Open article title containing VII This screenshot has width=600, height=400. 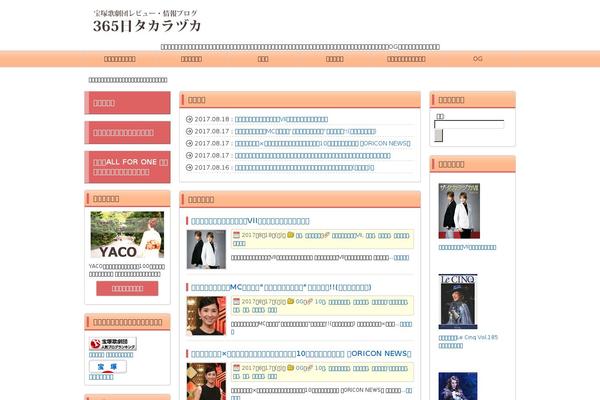pyautogui.click(x=250, y=221)
